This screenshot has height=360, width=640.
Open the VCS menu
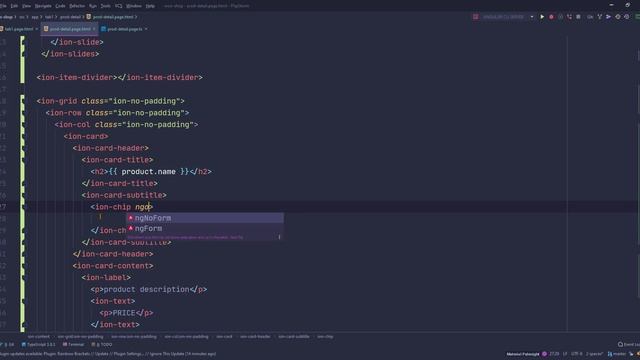[x=118, y=6]
